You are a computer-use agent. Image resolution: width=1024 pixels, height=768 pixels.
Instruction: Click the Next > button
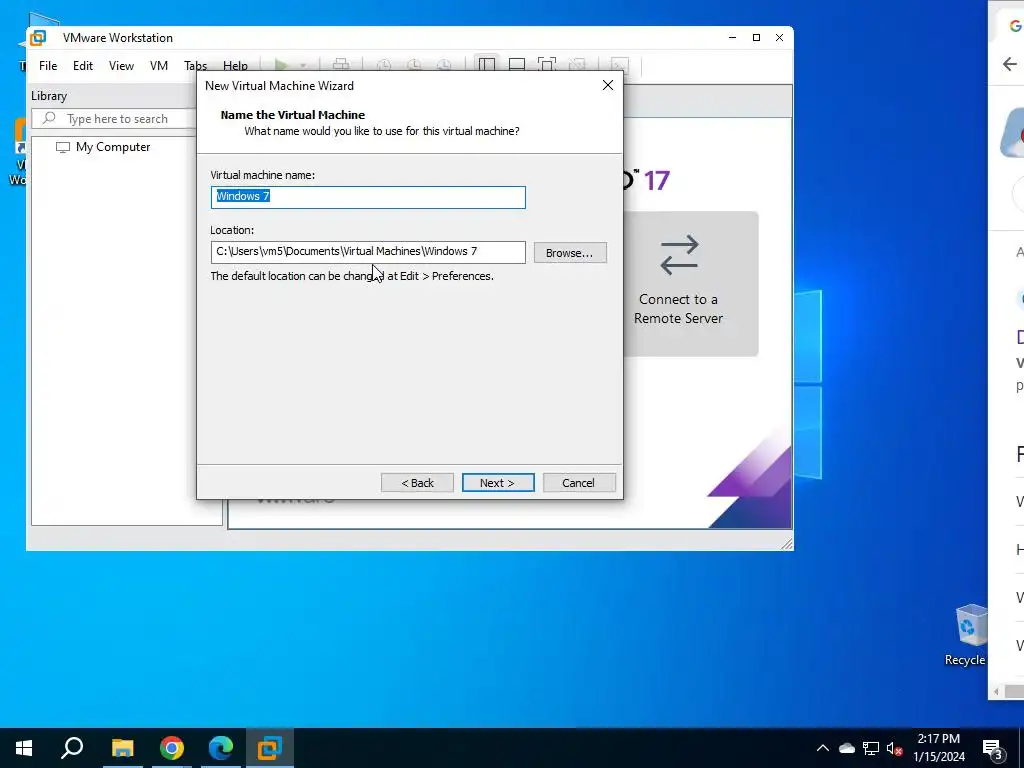(498, 483)
